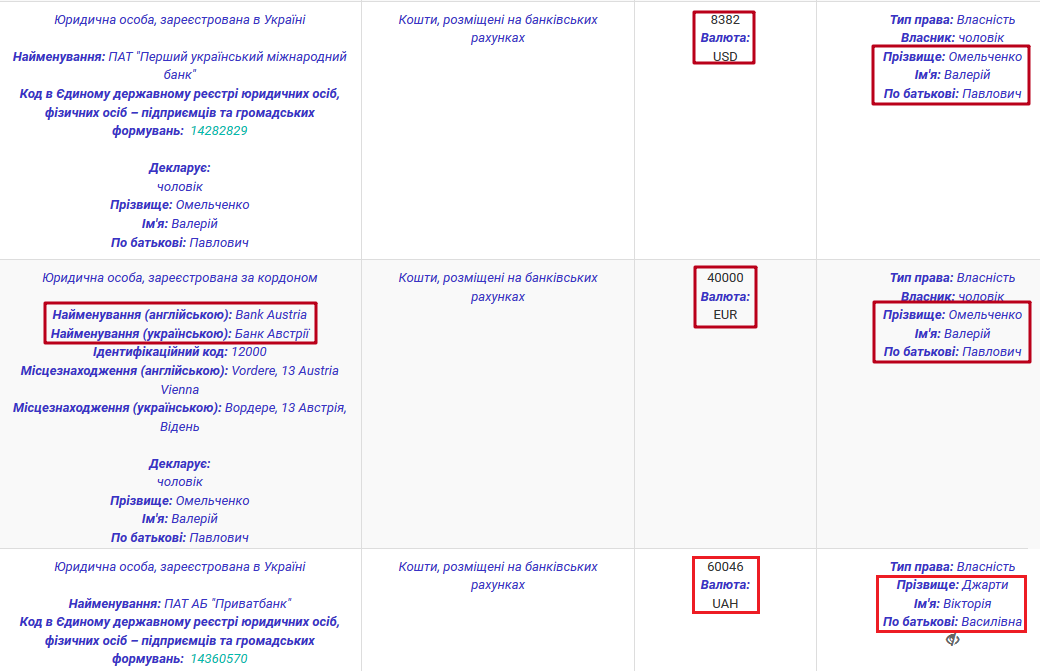
Task: Toggle the crossed-eye icon below Василівна
Action: pyautogui.click(x=953, y=640)
